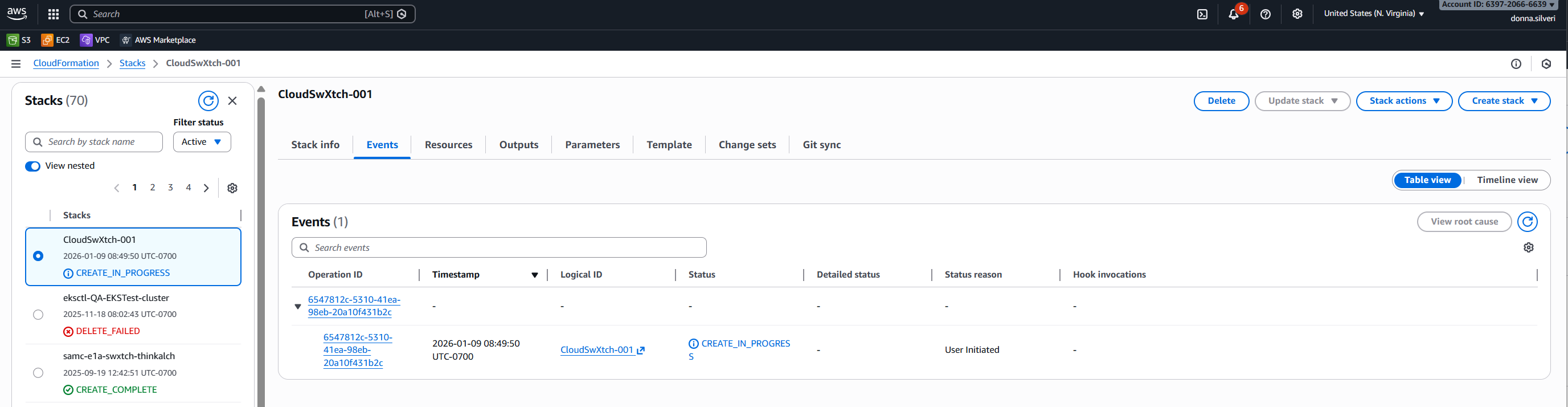Open the notifications bell
The height and width of the screenshot is (407, 1568).
coord(1233,14)
